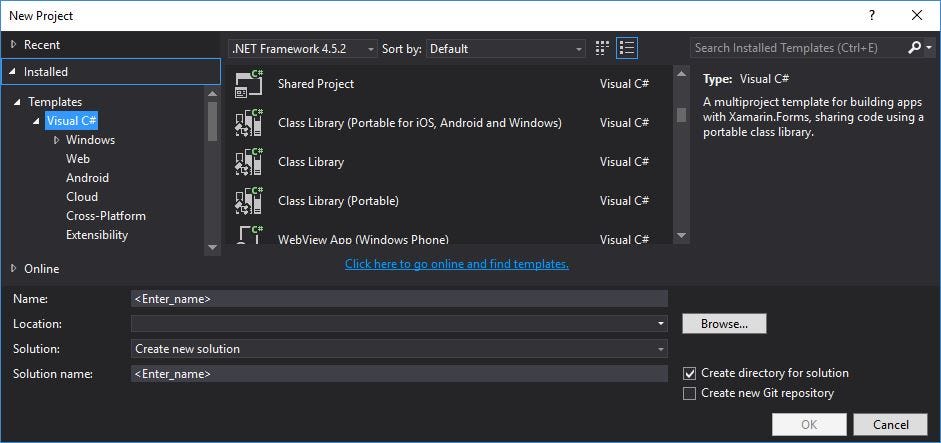This screenshot has width=941, height=443.
Task: Click the project Name input field
Action: click(x=399, y=298)
